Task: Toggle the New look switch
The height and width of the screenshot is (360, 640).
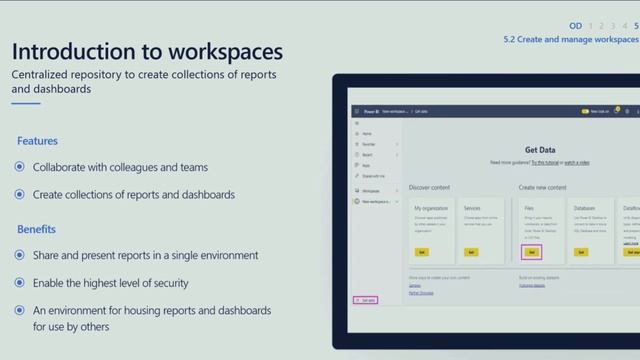Action: point(585,111)
